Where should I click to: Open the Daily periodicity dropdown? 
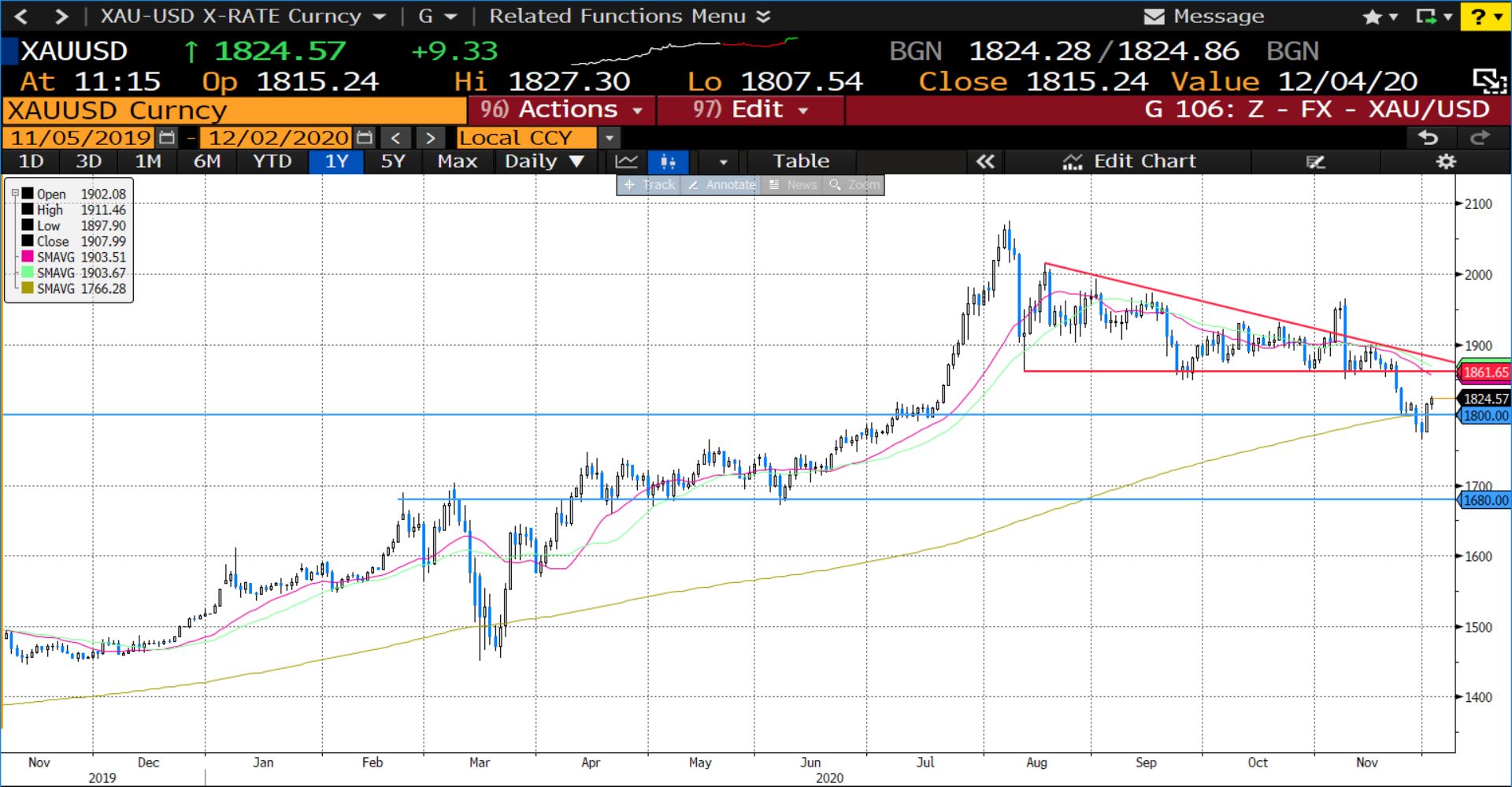point(544,161)
